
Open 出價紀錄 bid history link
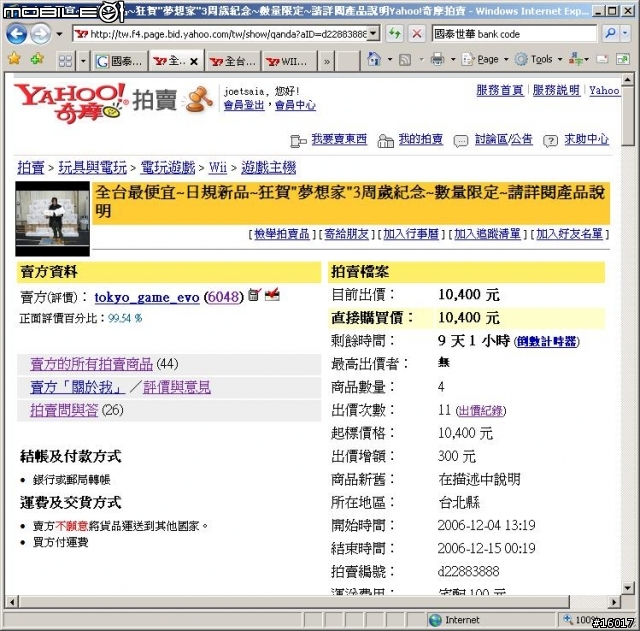[480, 411]
